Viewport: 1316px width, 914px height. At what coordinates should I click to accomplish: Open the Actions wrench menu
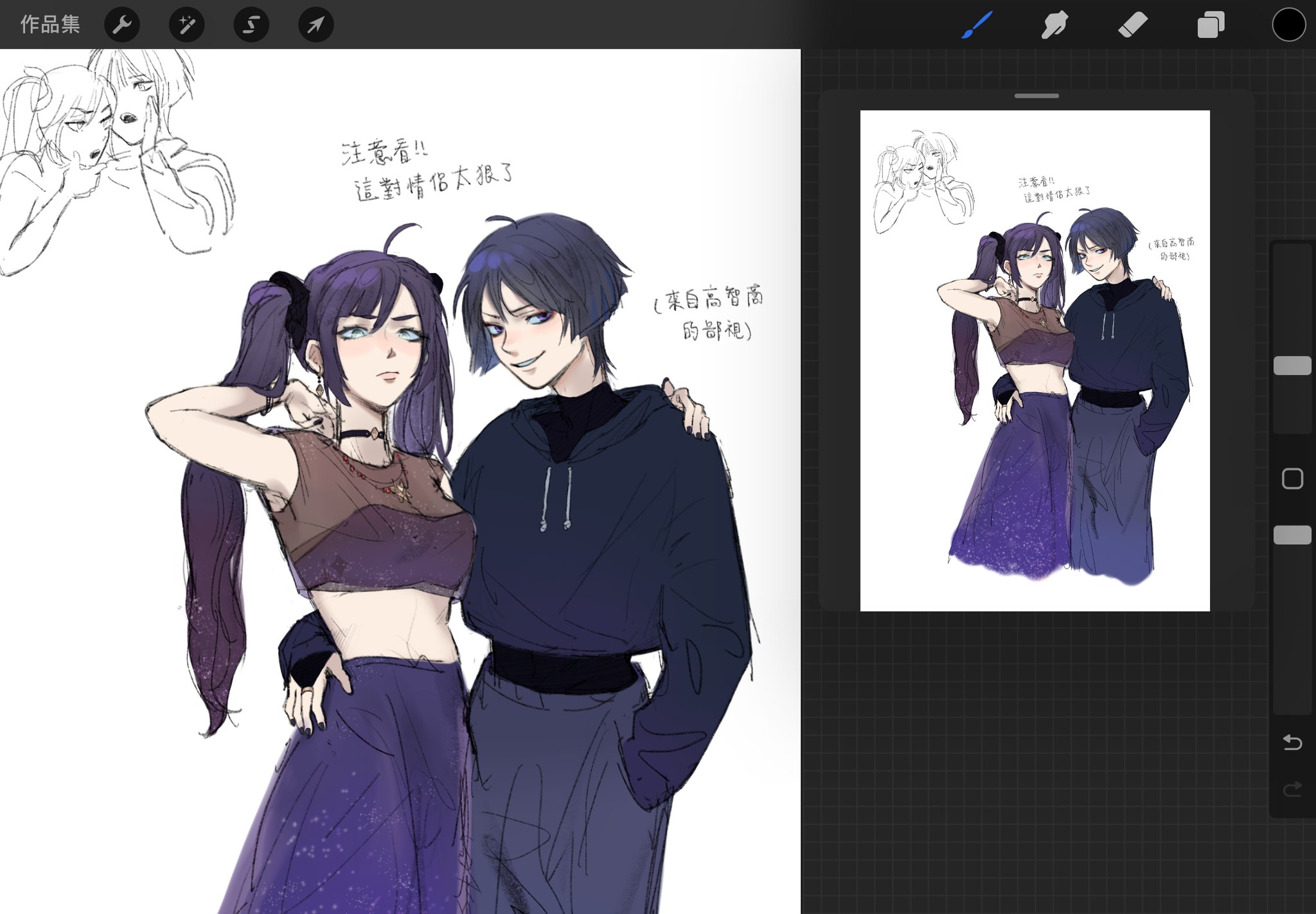[122, 25]
